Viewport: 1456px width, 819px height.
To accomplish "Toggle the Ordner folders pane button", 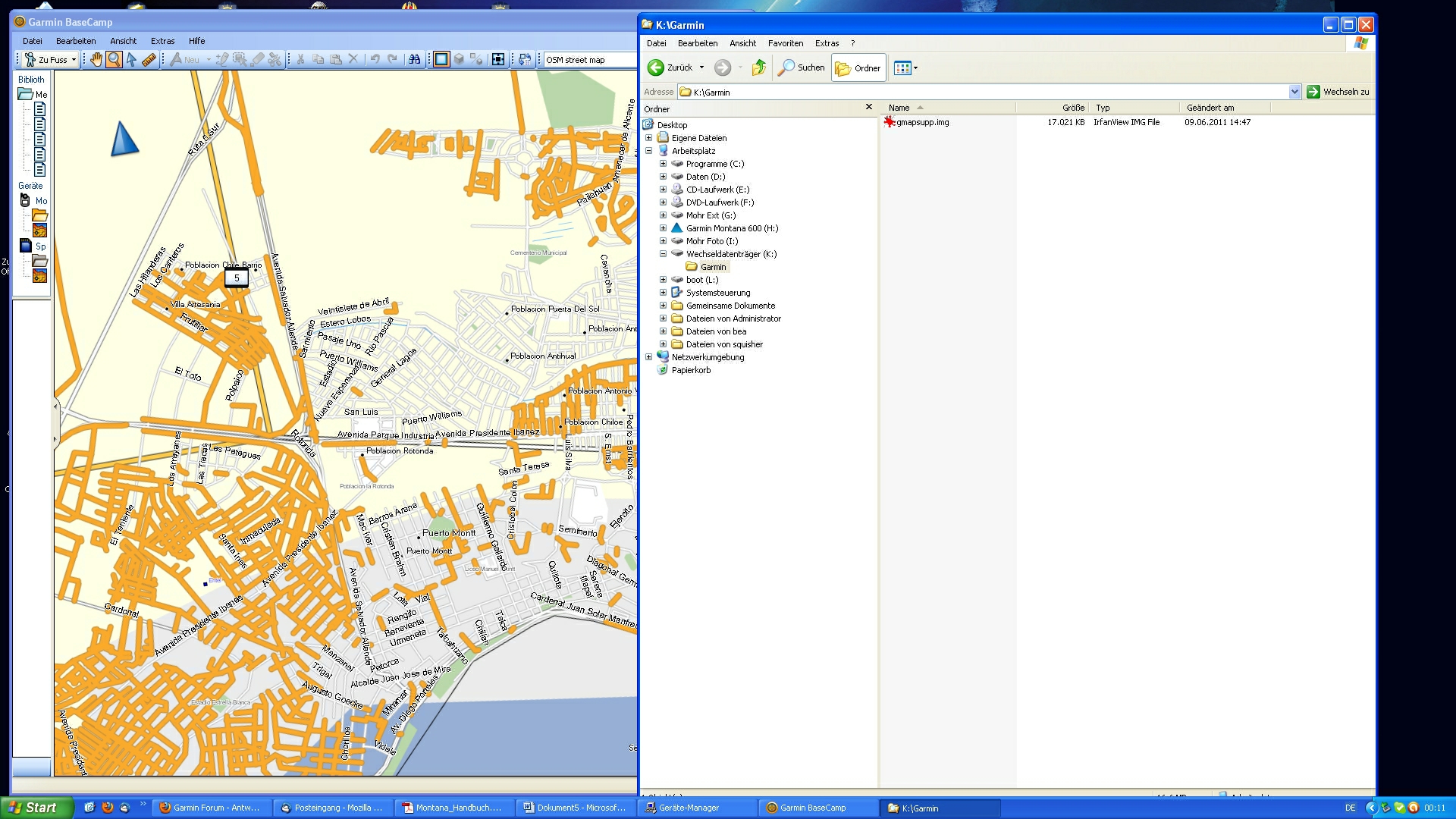I will [858, 68].
